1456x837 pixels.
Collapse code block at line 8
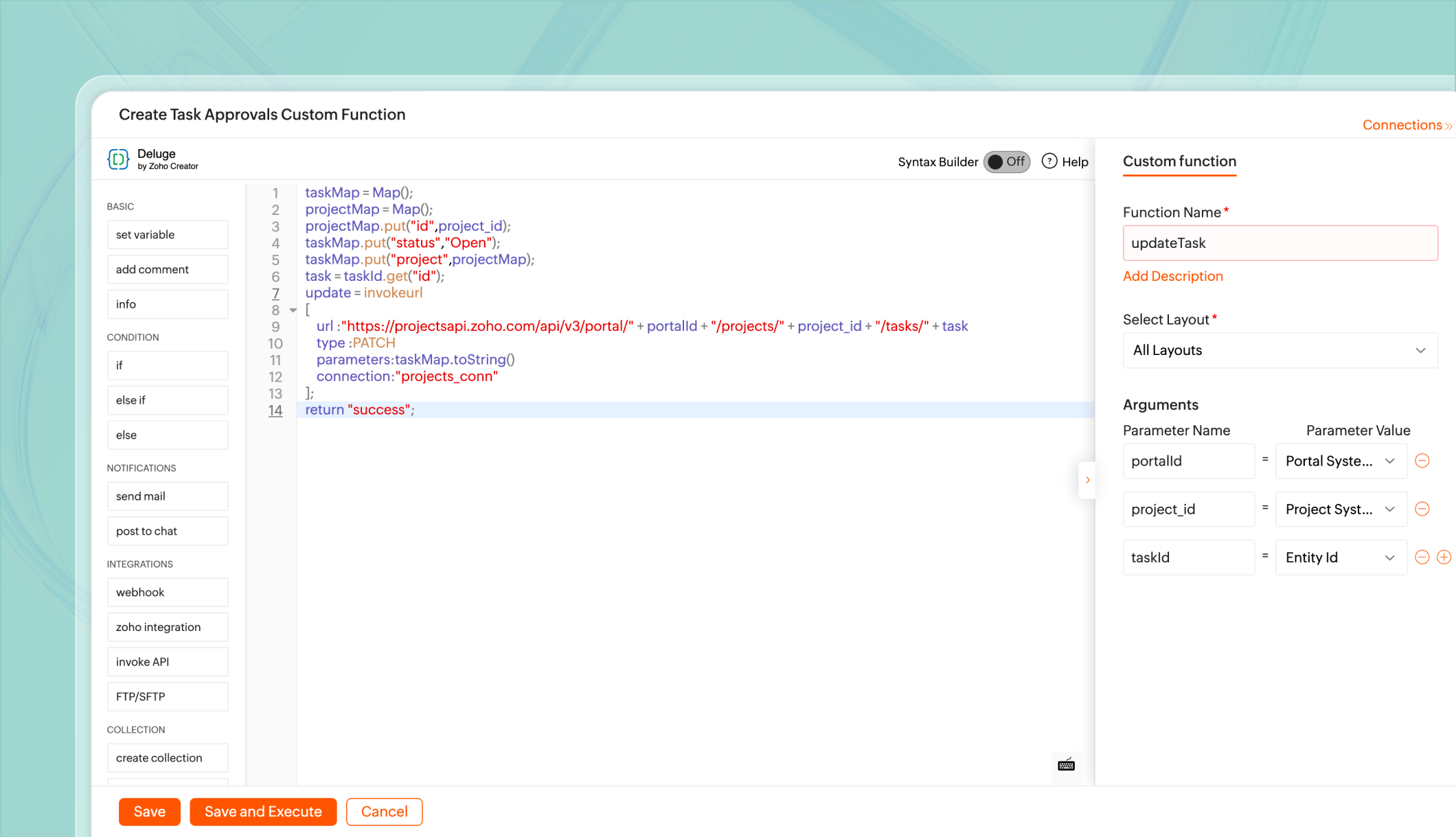click(293, 310)
